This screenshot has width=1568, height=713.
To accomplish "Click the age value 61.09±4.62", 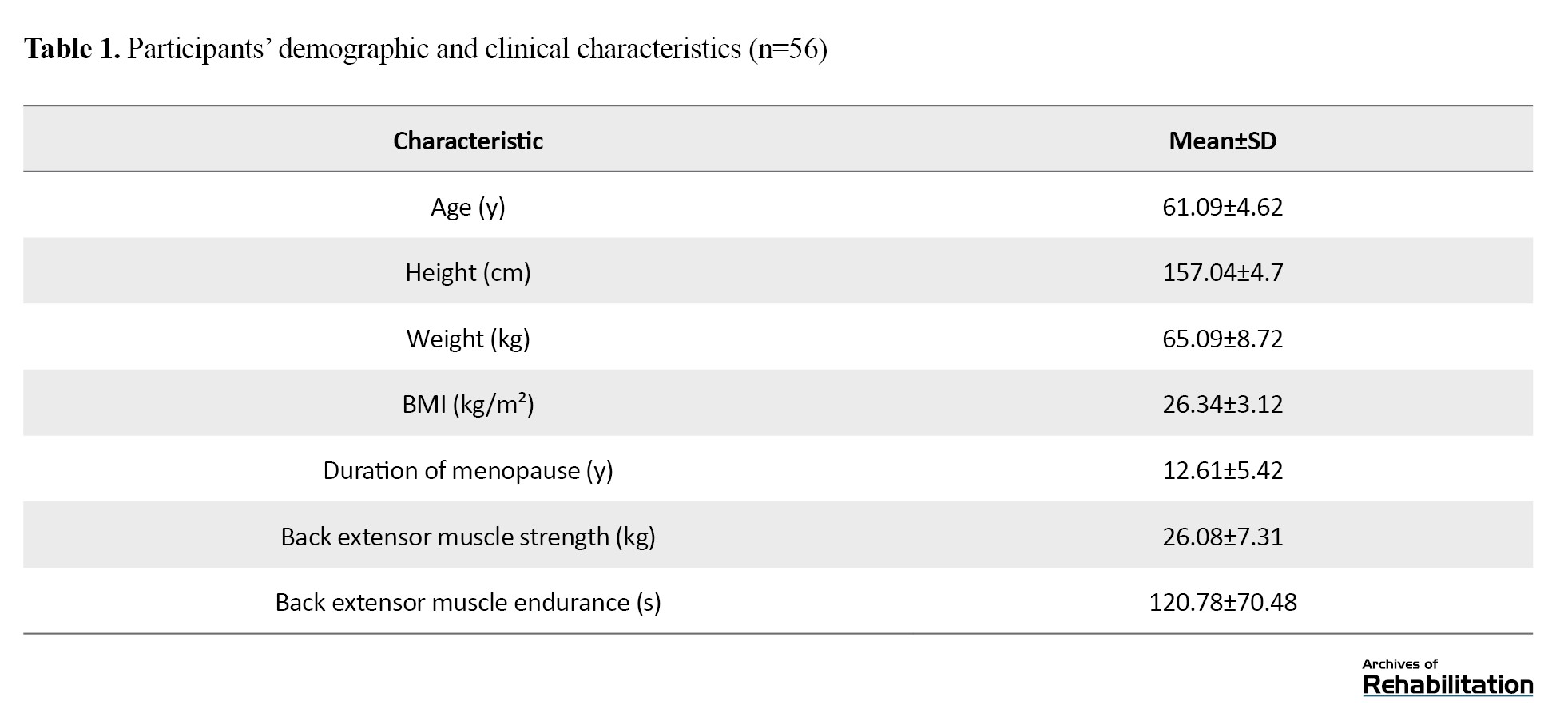I will point(1222,207).
